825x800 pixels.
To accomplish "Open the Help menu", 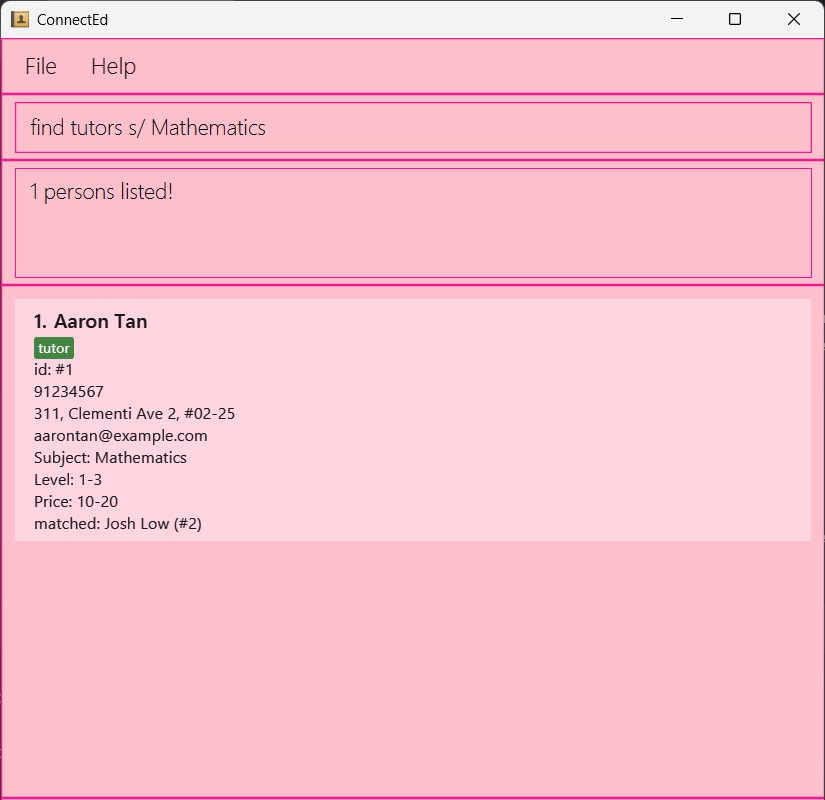I will click(x=113, y=66).
